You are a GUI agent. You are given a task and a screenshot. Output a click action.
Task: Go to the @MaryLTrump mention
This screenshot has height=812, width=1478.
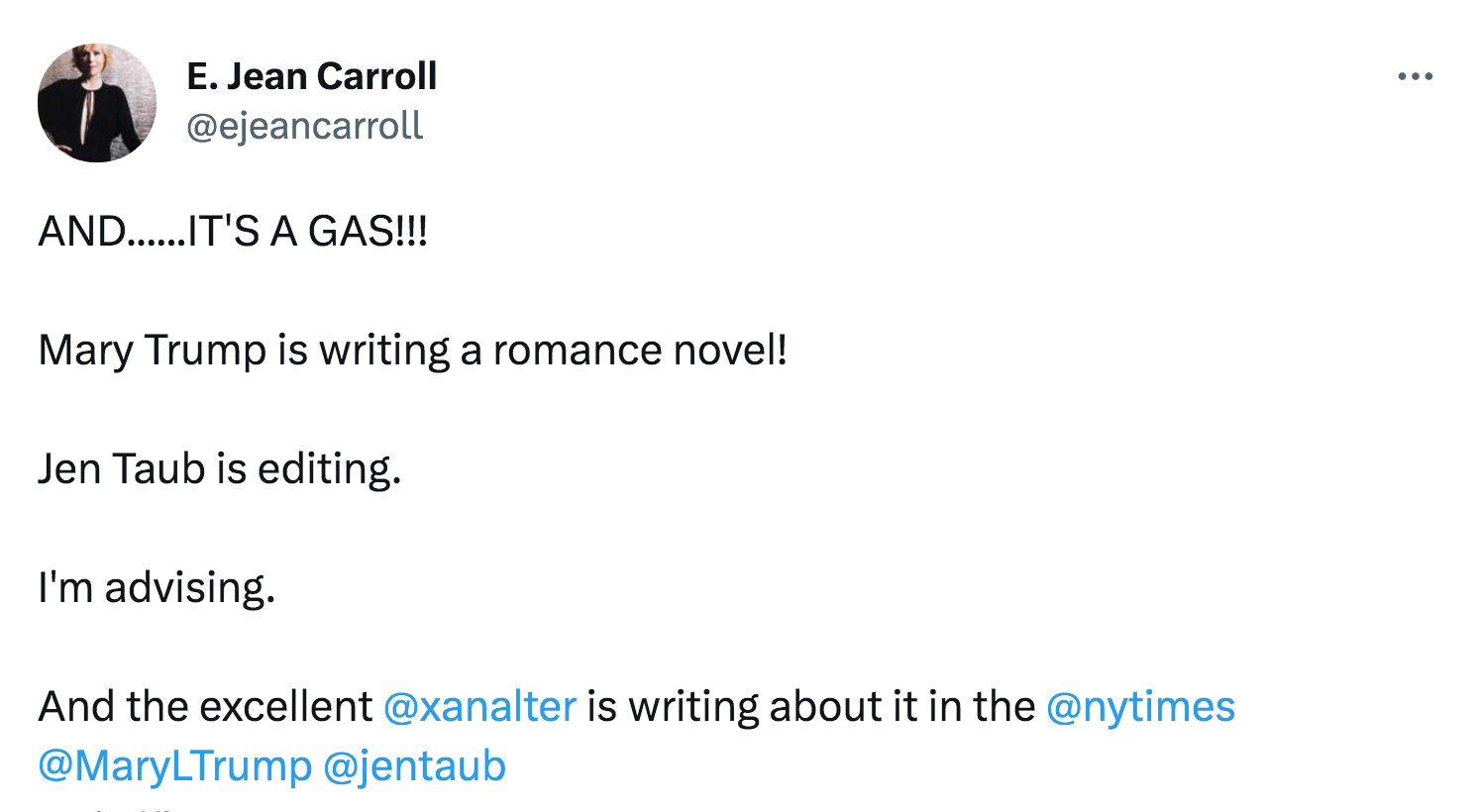click(175, 766)
